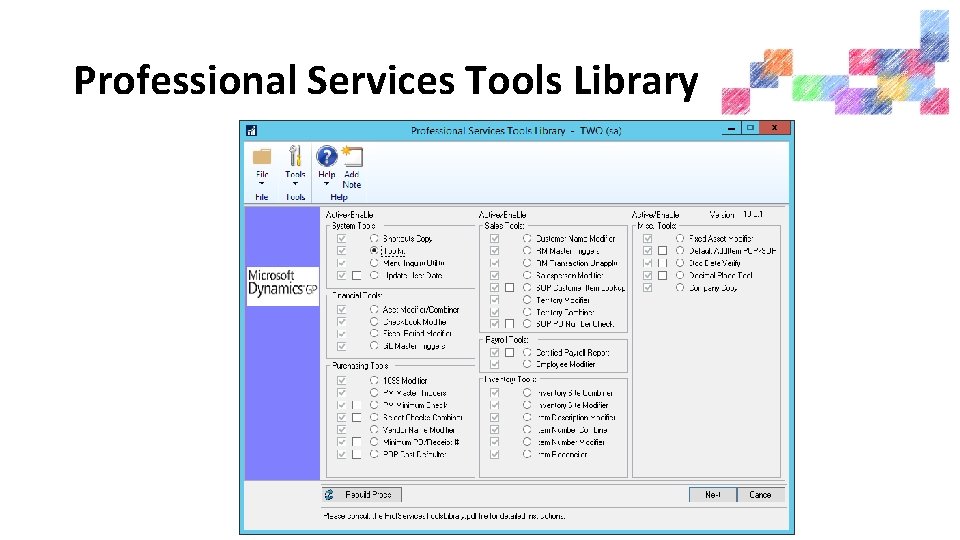Tick the empty Enable box for Select Checks Combiner
The height and width of the screenshot is (540, 960).
pyautogui.click(x=356, y=418)
